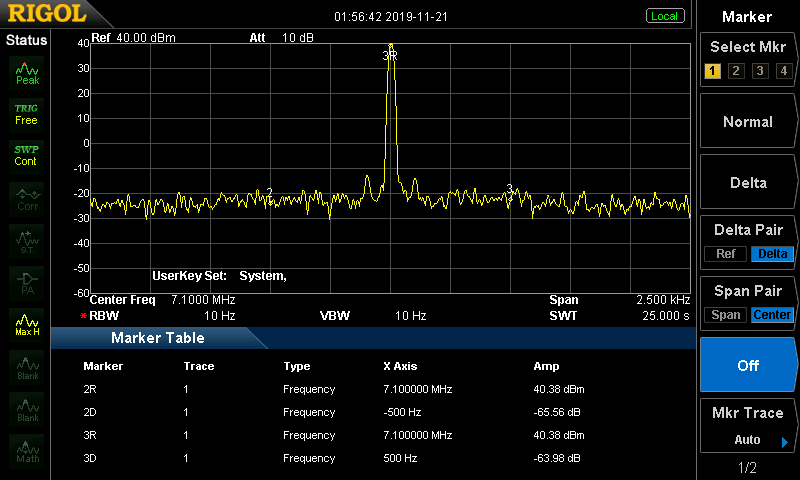The width and height of the screenshot is (800, 480).
Task: Turn marker Off with Off softkey
Action: pyautogui.click(x=748, y=365)
